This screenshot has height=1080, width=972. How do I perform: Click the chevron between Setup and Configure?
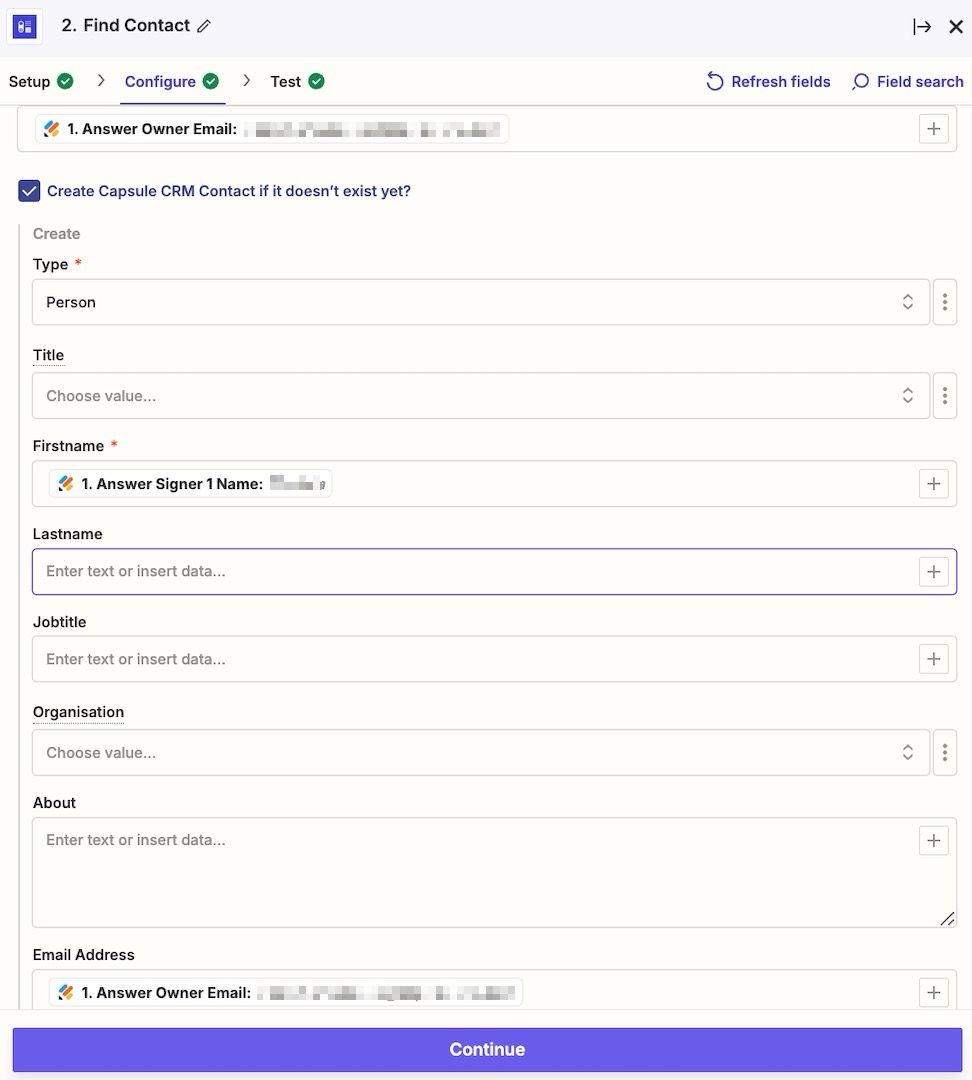[x=101, y=81]
